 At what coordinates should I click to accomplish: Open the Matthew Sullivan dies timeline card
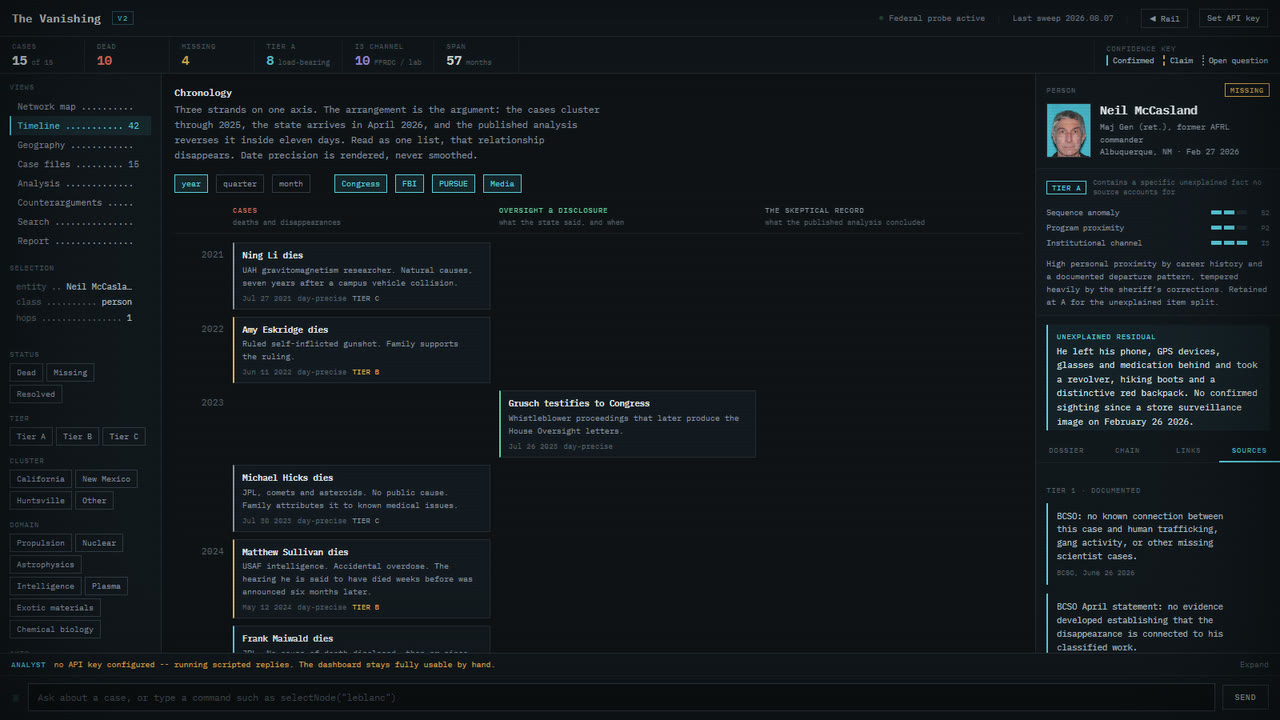361,580
